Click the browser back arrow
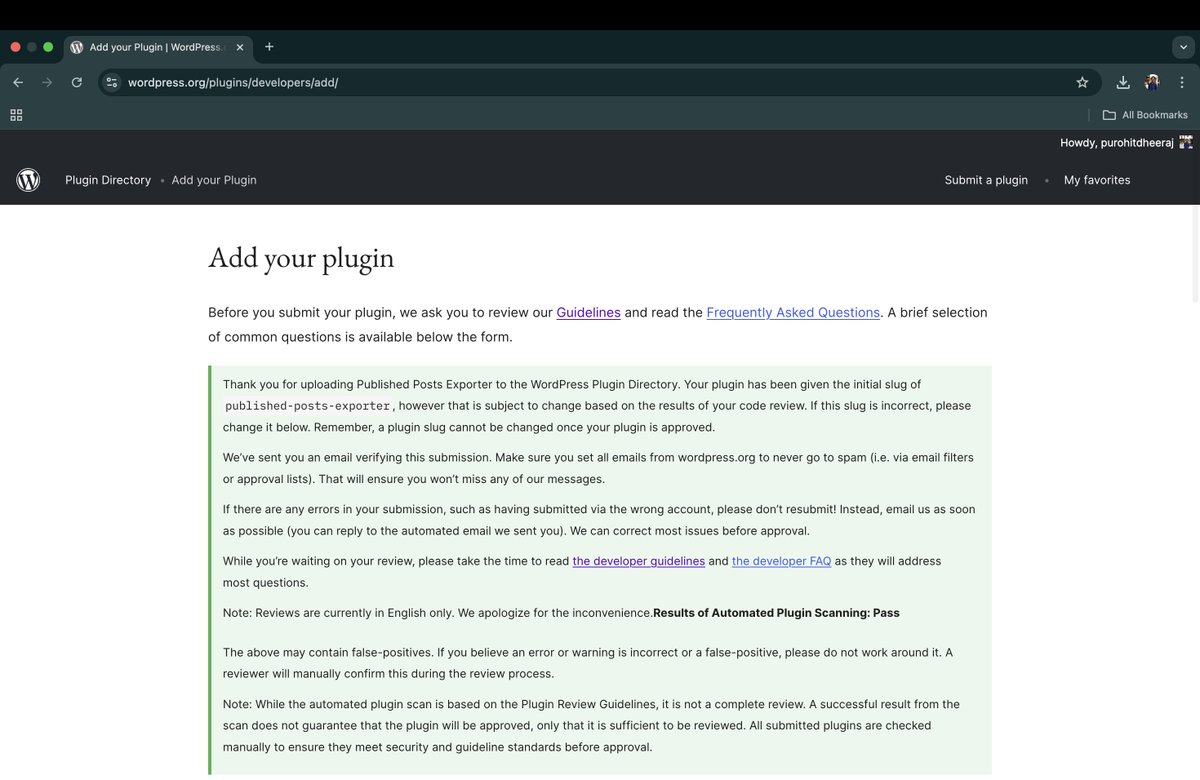1200x780 pixels. [x=17, y=82]
